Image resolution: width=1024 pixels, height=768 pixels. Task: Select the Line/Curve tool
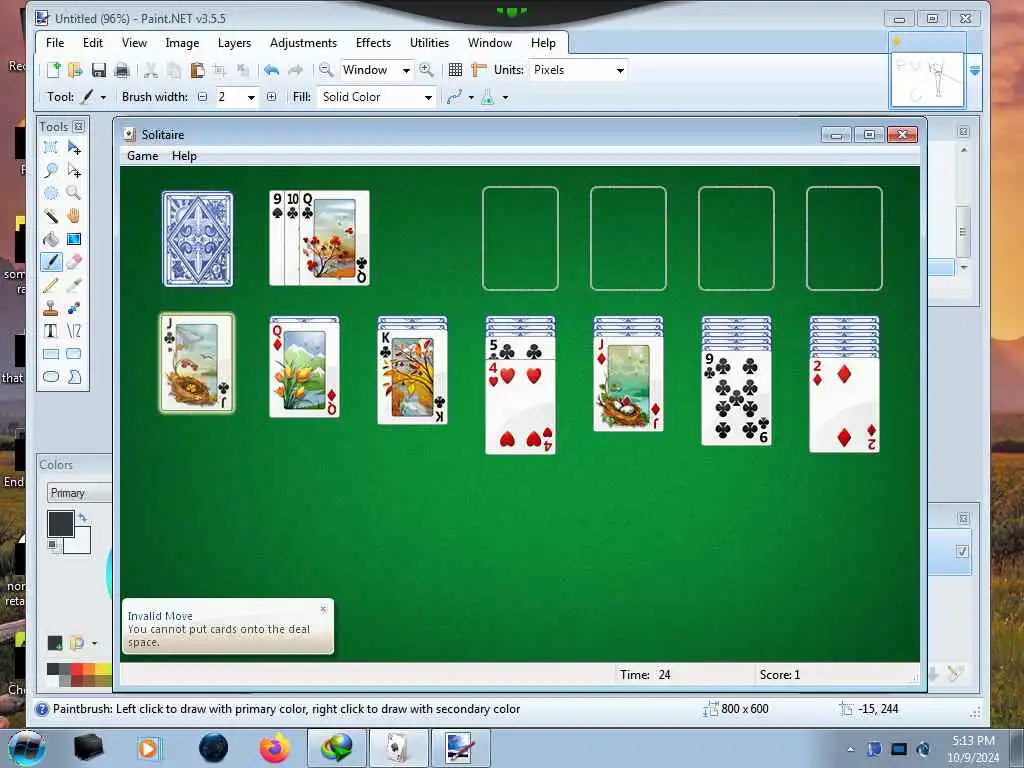pyautogui.click(x=74, y=331)
